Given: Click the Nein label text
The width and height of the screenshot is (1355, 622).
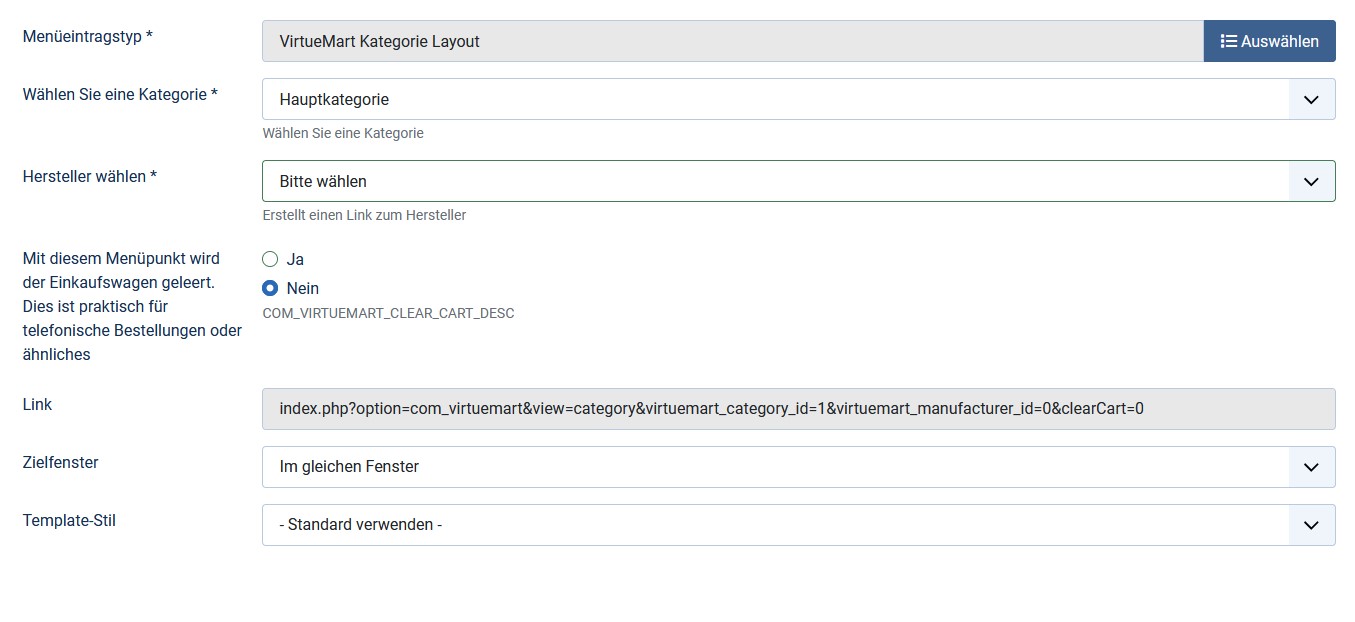Looking at the screenshot, I should 303,288.
